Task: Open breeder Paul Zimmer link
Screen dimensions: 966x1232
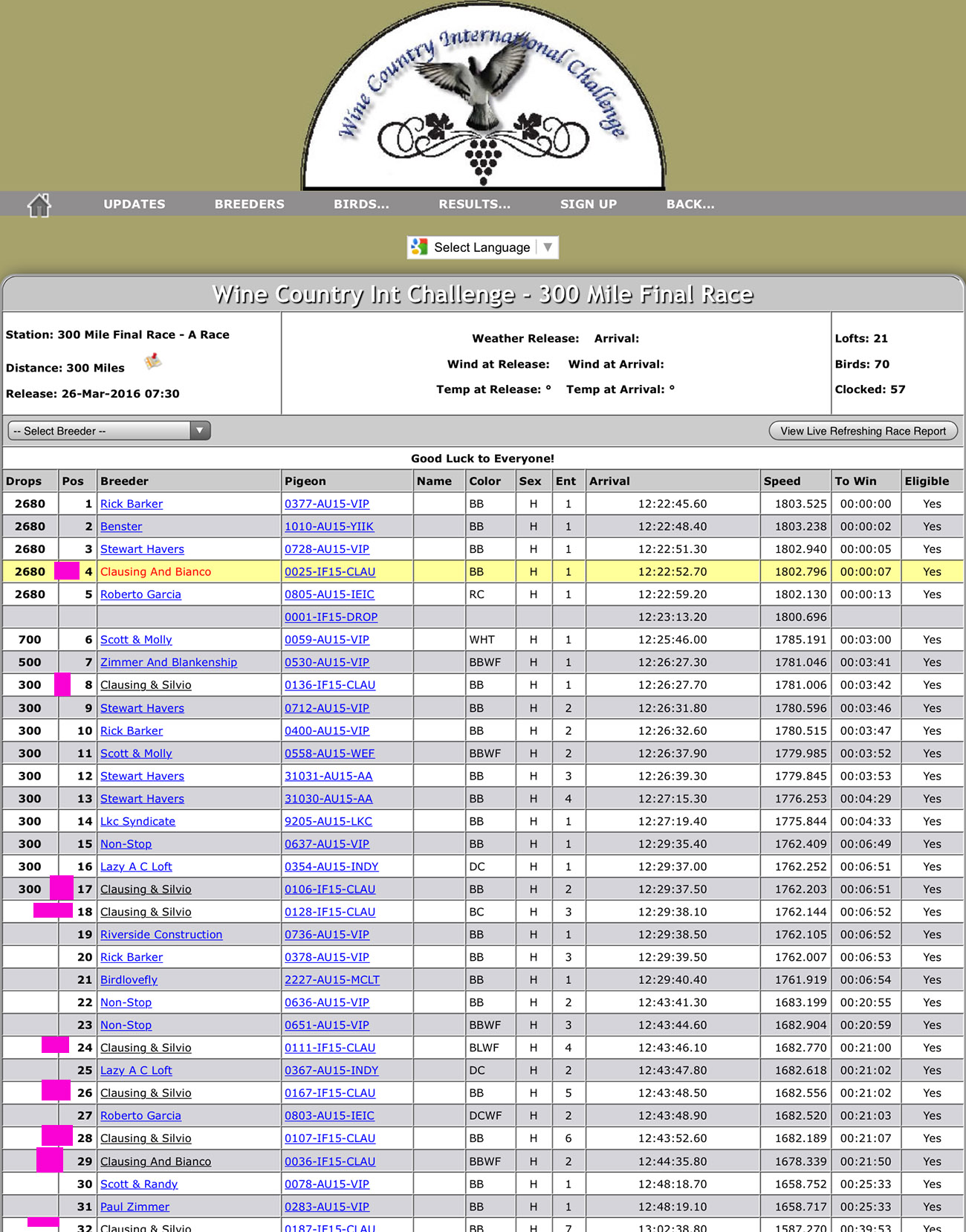Action: [x=134, y=1207]
